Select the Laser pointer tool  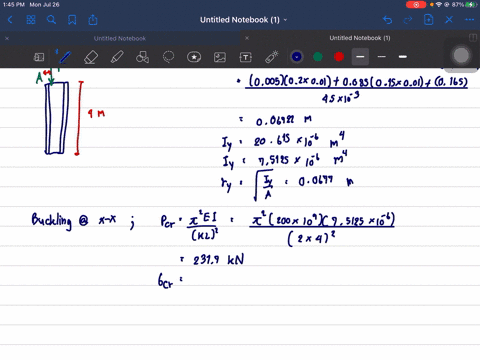[x=272, y=57]
